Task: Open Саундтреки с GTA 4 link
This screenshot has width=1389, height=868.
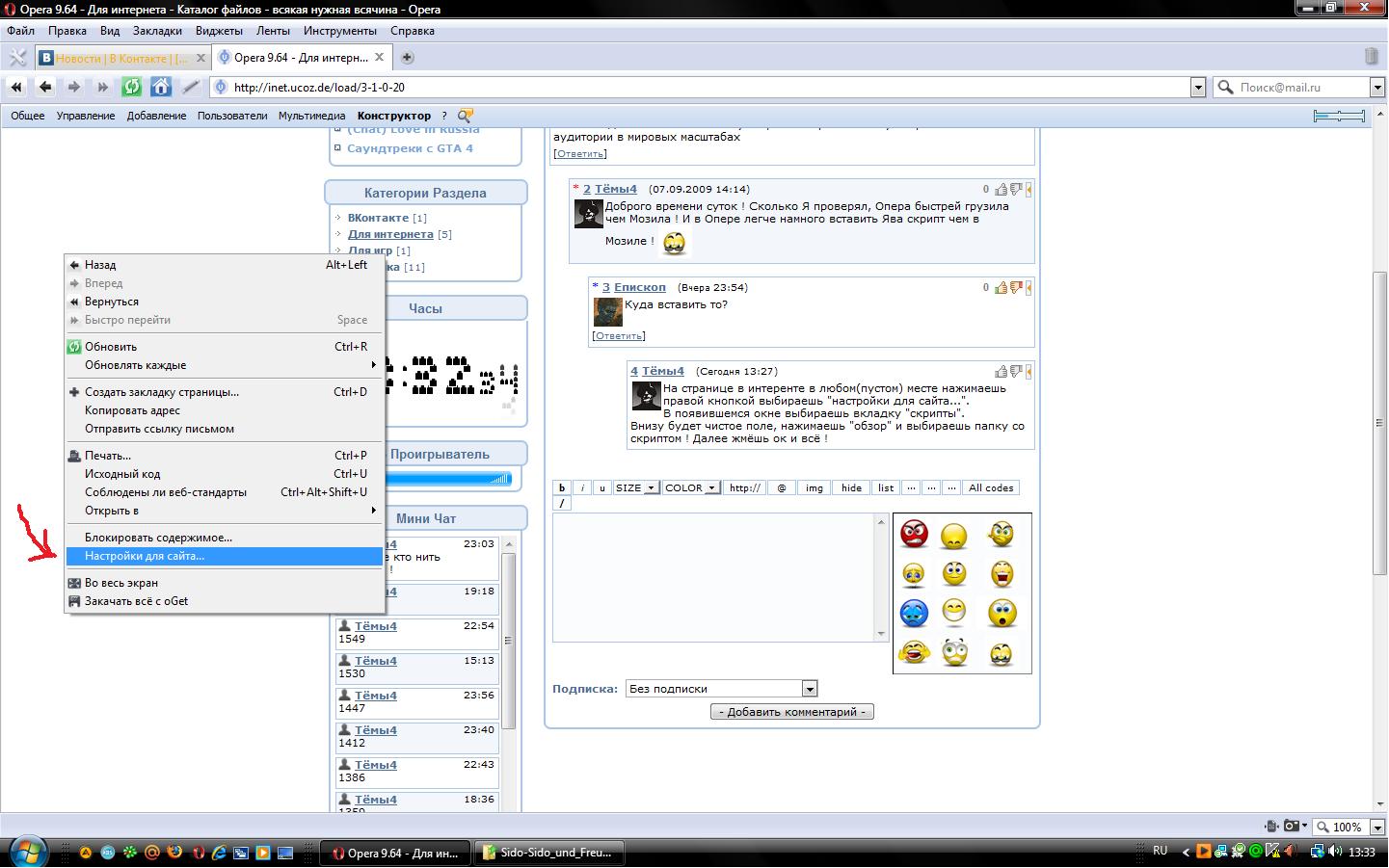Action: [410, 148]
